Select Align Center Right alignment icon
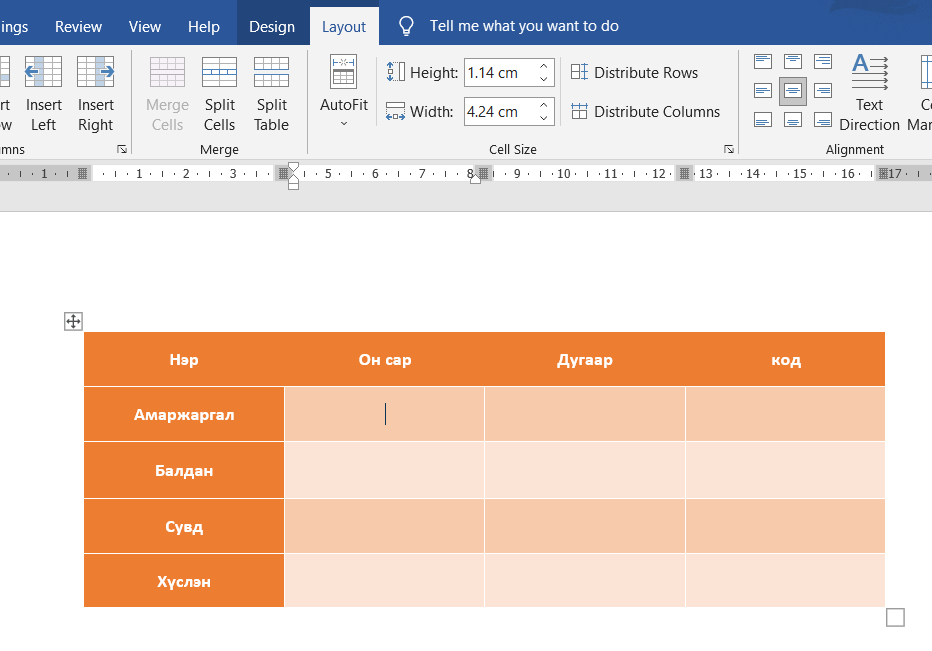 (x=823, y=91)
